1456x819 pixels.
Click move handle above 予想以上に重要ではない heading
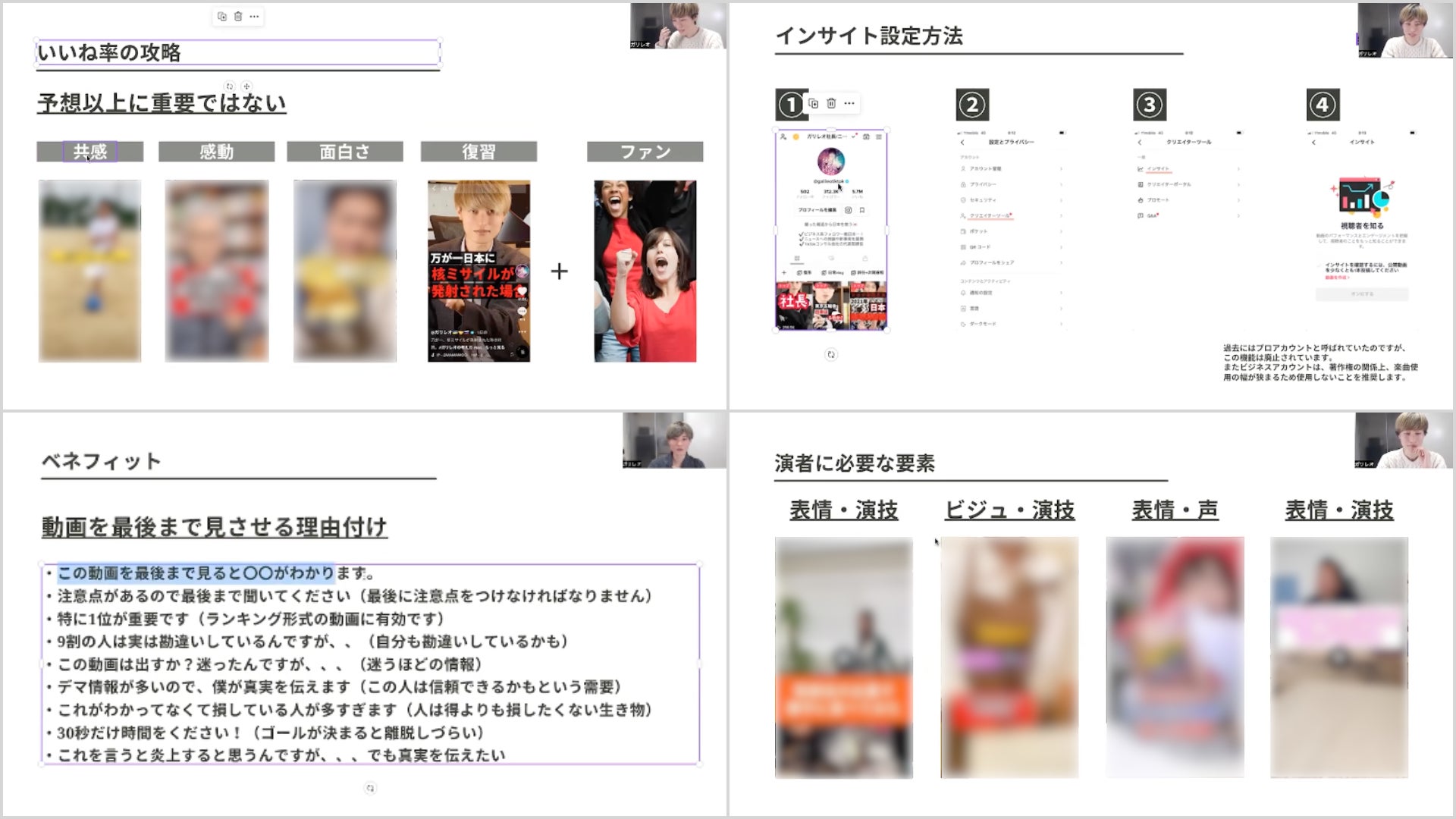[x=246, y=86]
